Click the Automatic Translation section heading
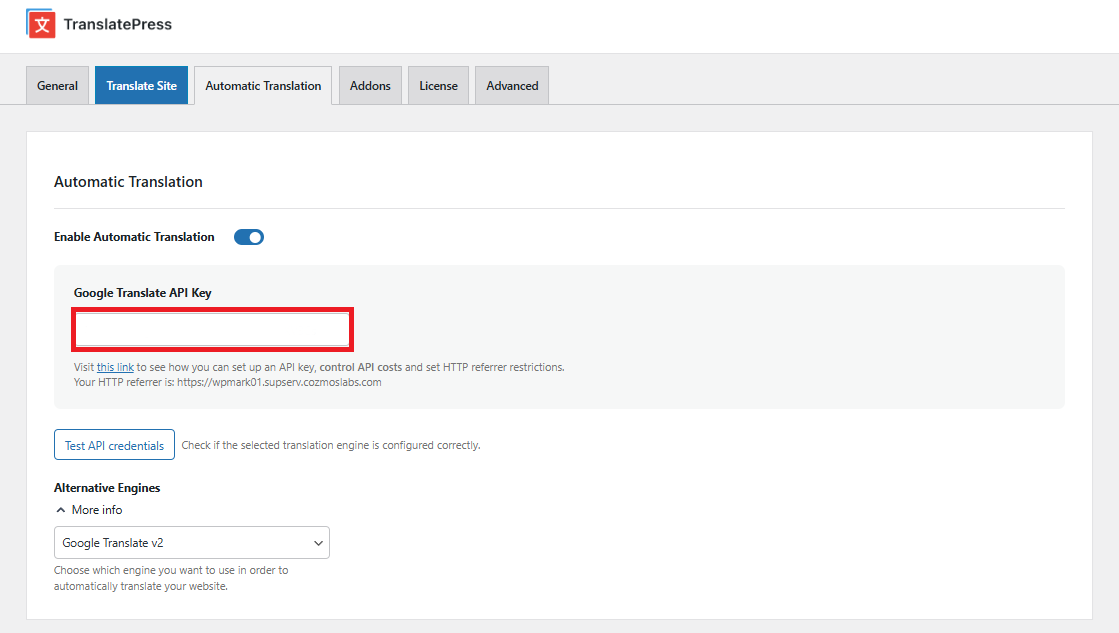 [128, 181]
